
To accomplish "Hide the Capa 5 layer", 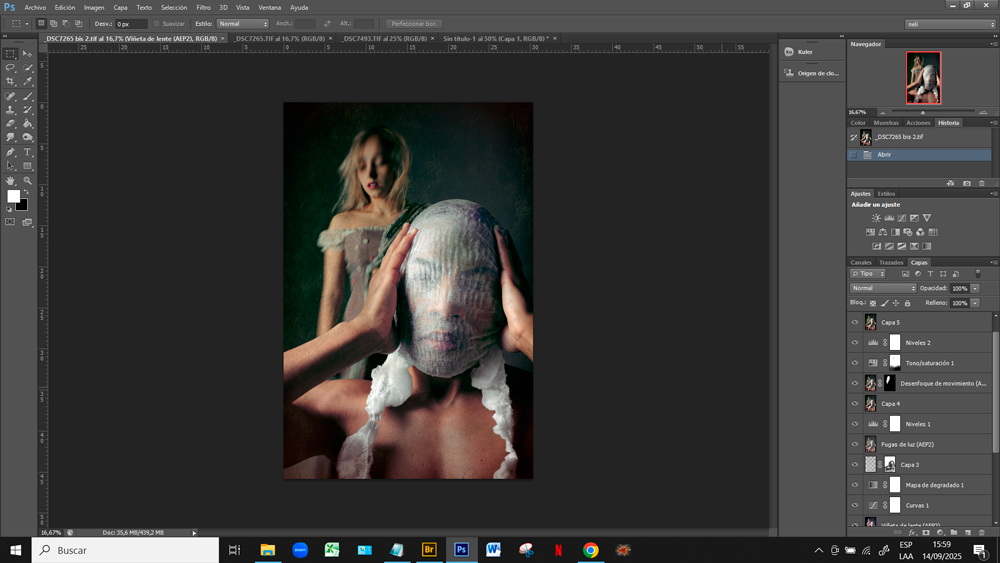I will point(854,323).
